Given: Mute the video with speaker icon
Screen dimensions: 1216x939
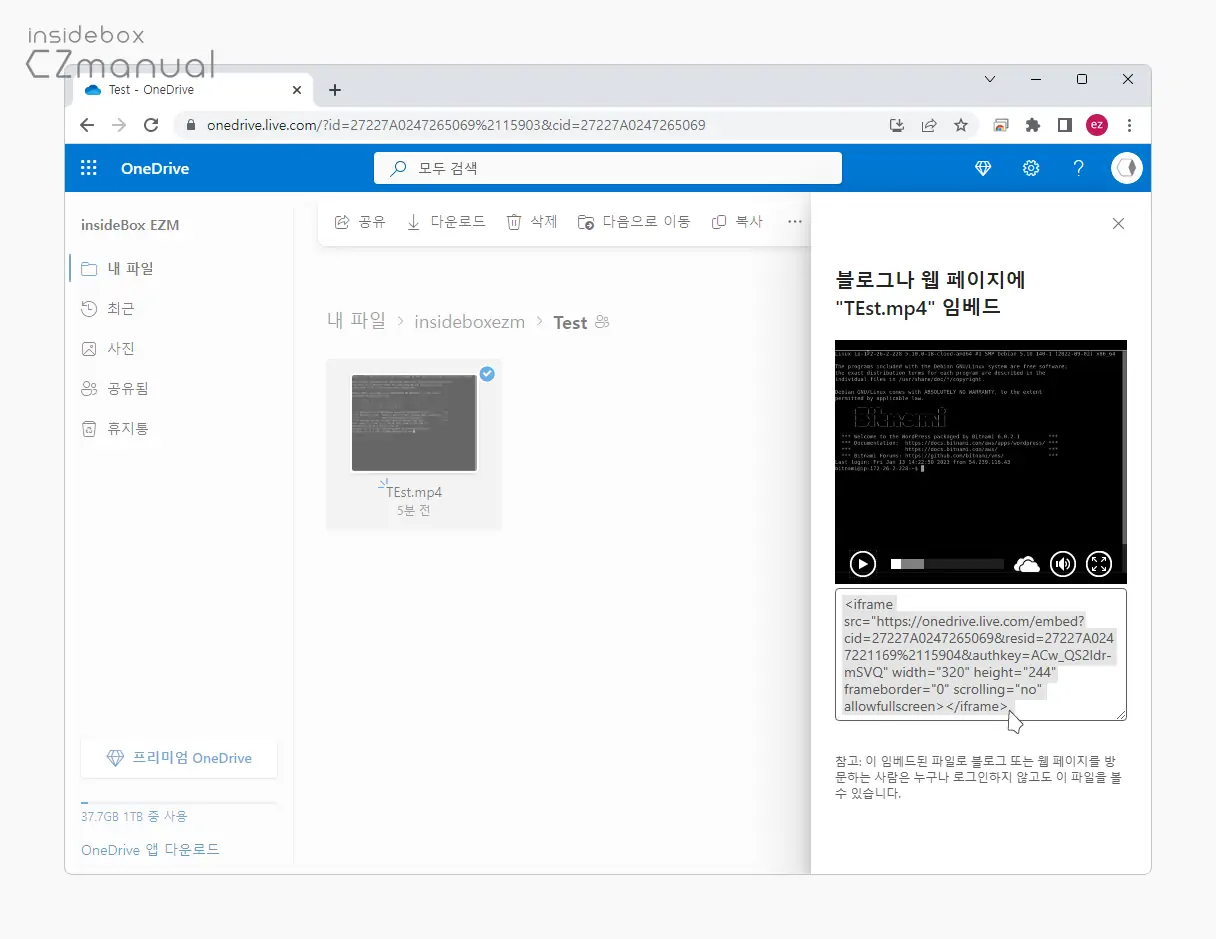Looking at the screenshot, I should 1063,564.
